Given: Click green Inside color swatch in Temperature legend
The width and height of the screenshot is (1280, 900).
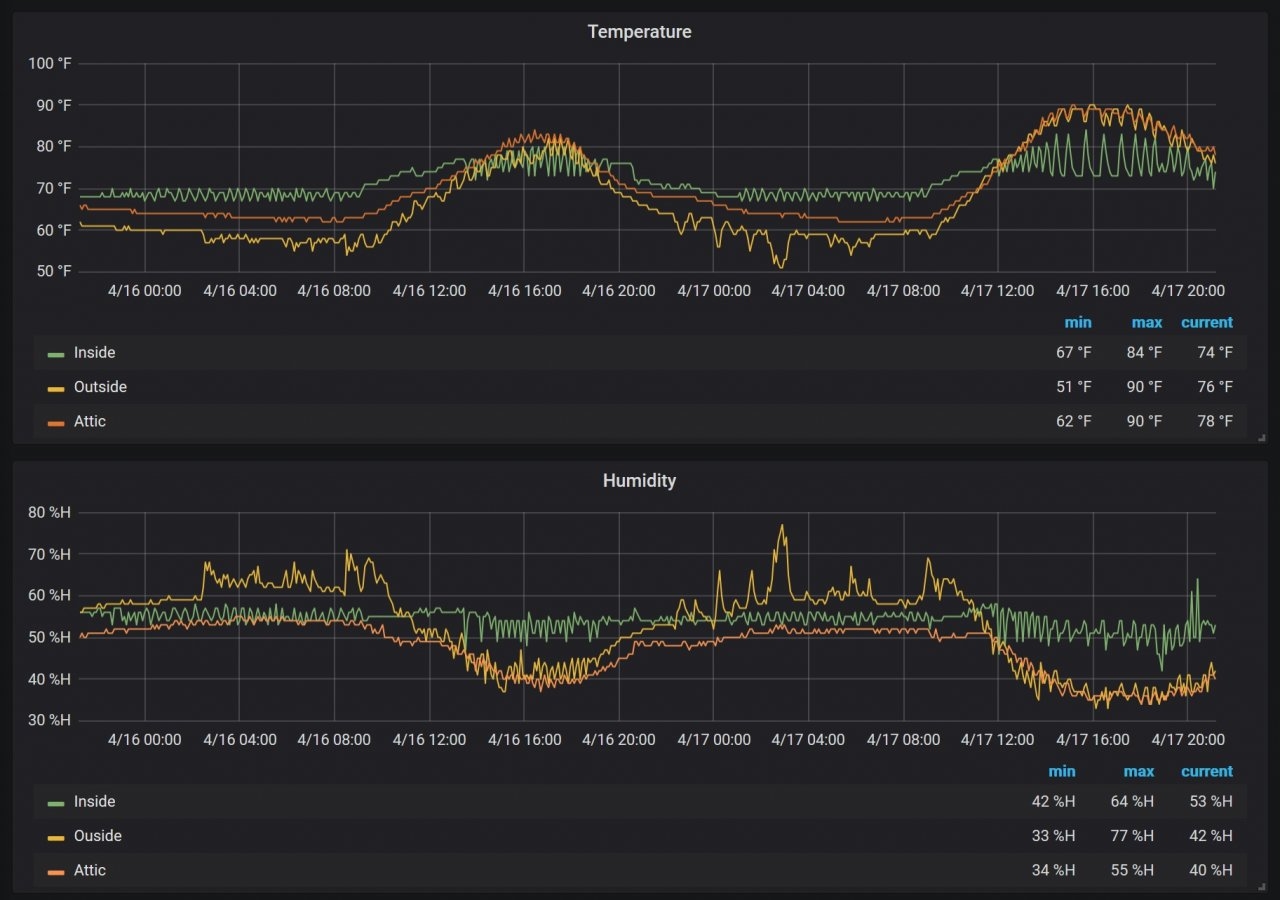Looking at the screenshot, I should pos(56,354).
